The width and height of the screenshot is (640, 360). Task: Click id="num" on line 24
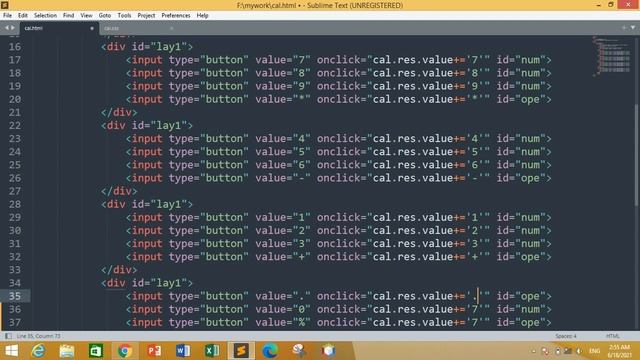coord(521,152)
